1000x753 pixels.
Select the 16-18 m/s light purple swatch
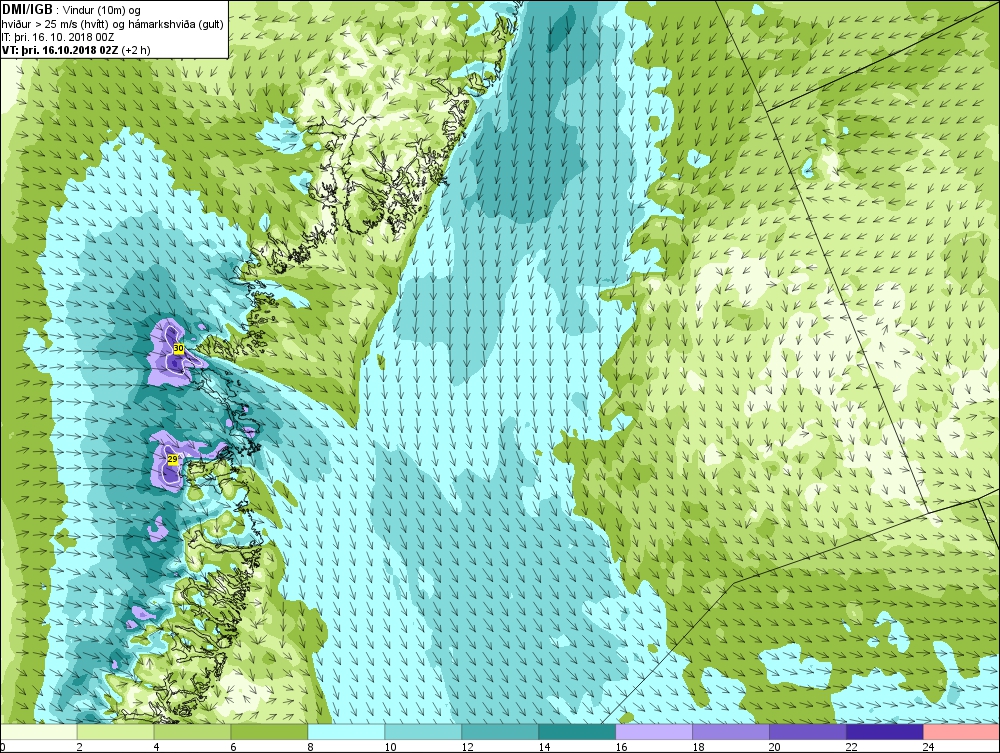click(x=654, y=732)
